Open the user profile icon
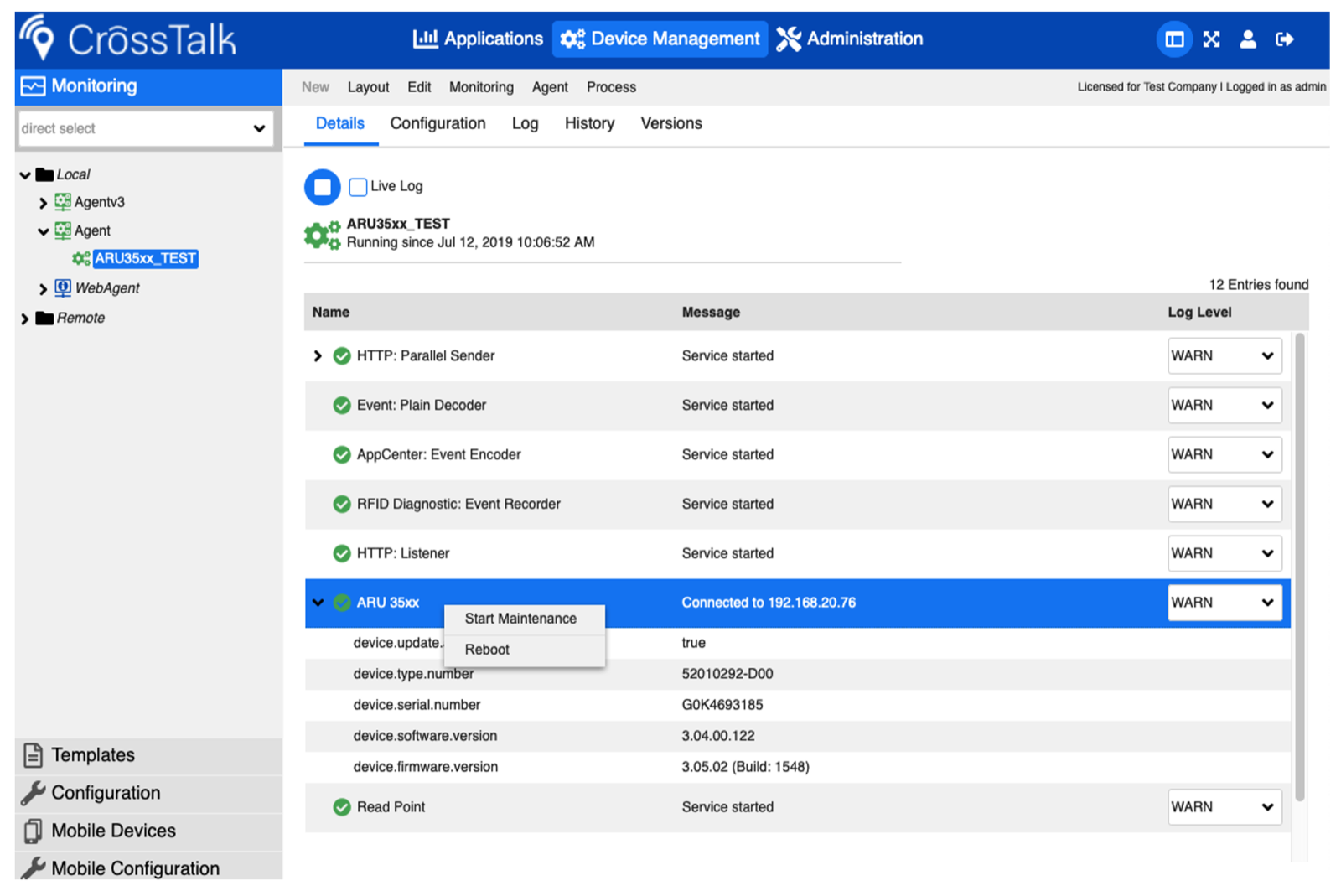This screenshot has height=896, width=1341. coord(1248,39)
